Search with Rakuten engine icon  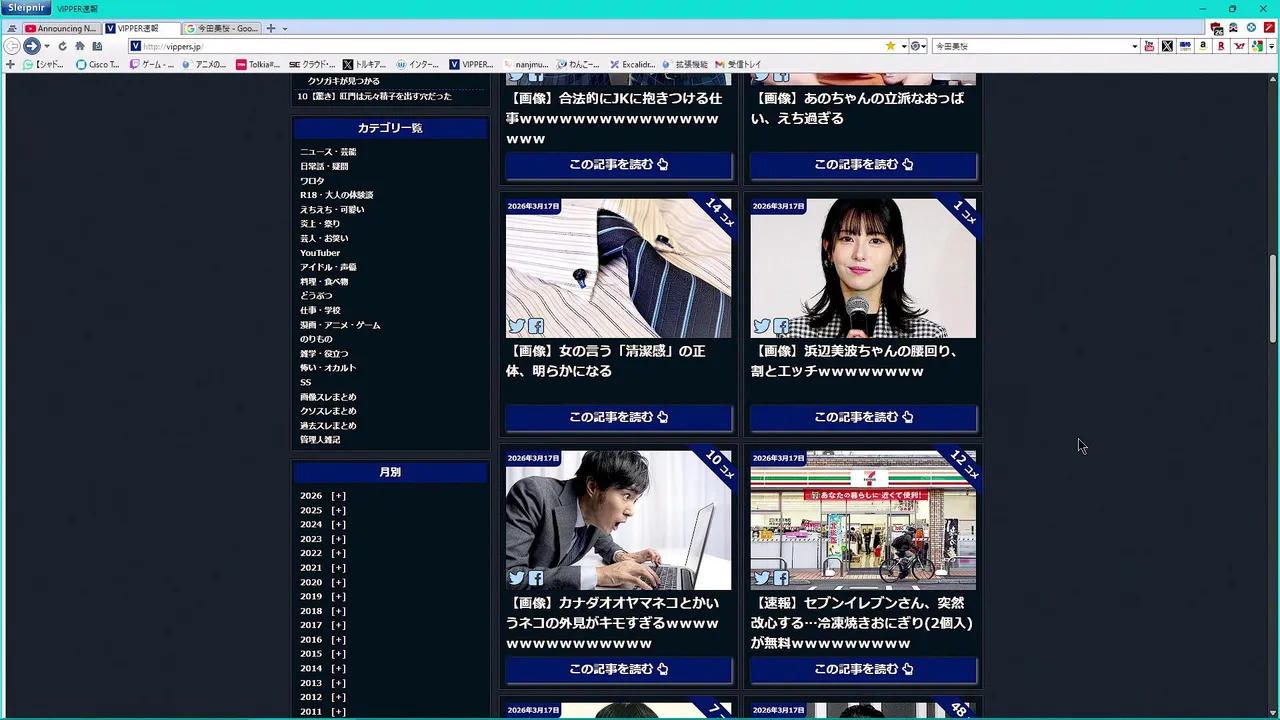[1221, 46]
